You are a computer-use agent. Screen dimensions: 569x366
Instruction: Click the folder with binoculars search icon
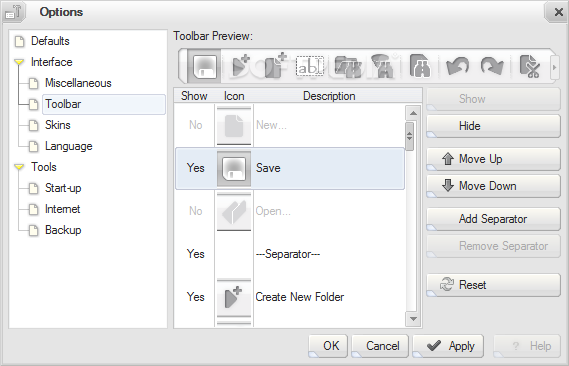click(x=348, y=66)
